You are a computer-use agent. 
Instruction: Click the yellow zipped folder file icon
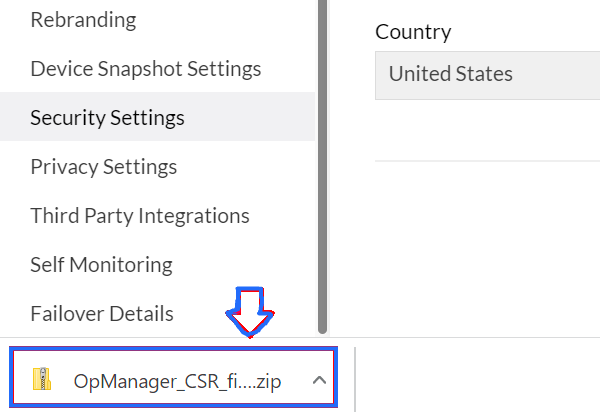(x=42, y=379)
